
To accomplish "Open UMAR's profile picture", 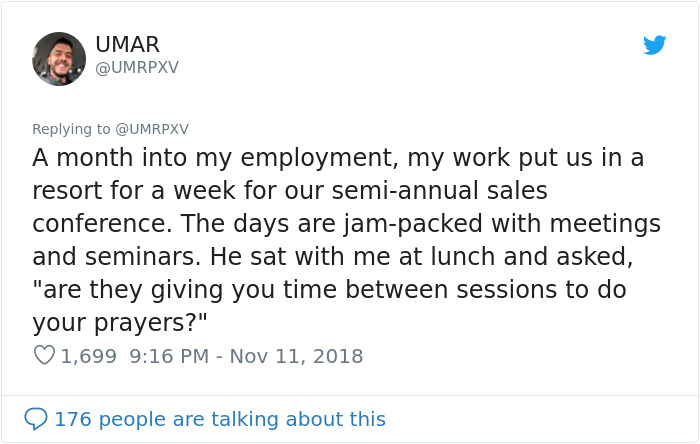I will point(59,58).
